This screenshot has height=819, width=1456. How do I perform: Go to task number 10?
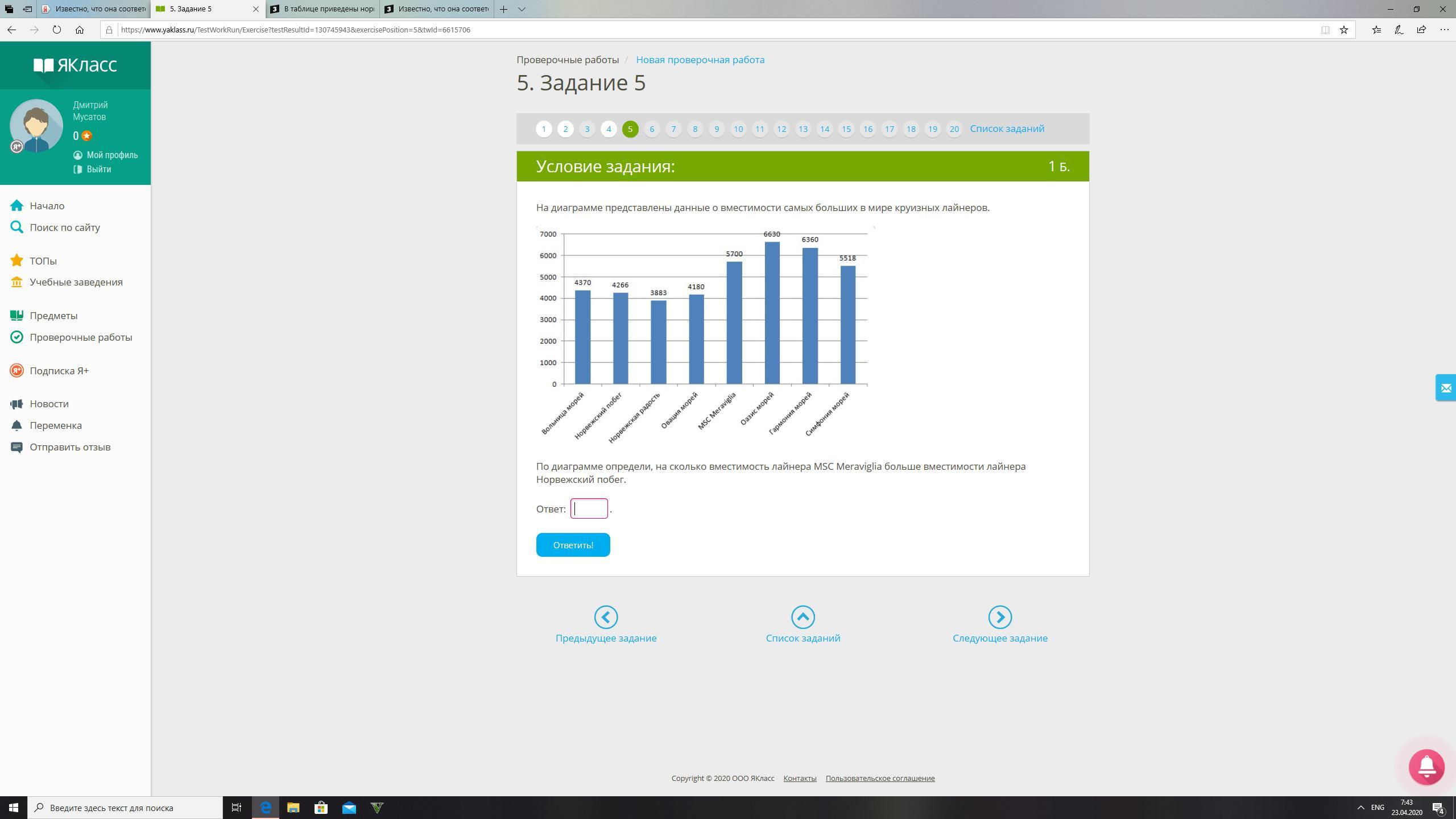tap(738, 129)
